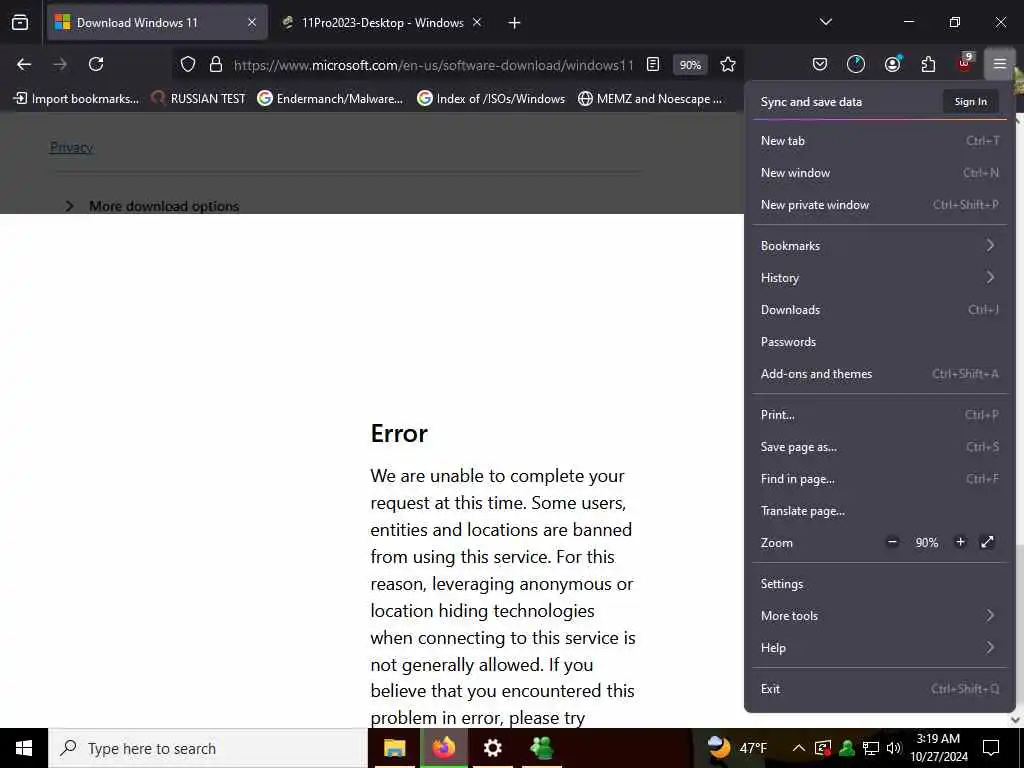
Task: Select Find in page...
Action: (x=880, y=479)
